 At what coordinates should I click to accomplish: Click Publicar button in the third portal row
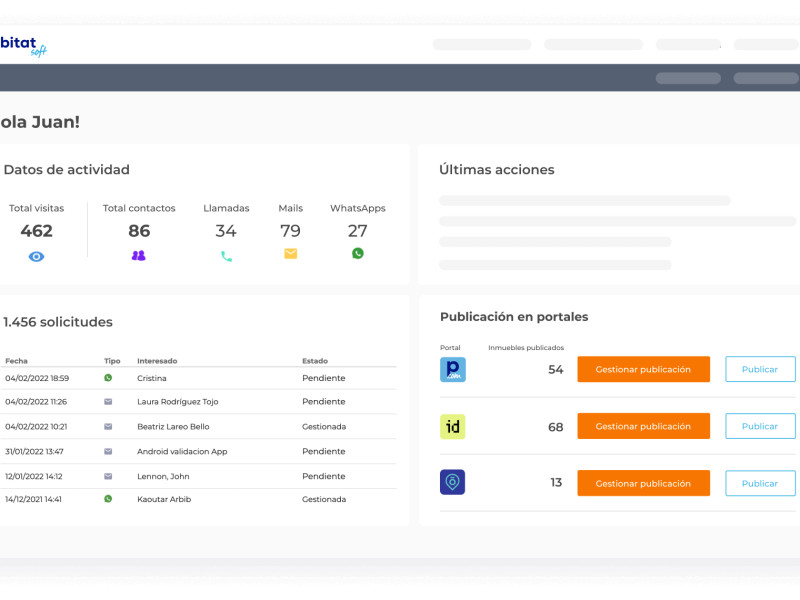coord(760,483)
